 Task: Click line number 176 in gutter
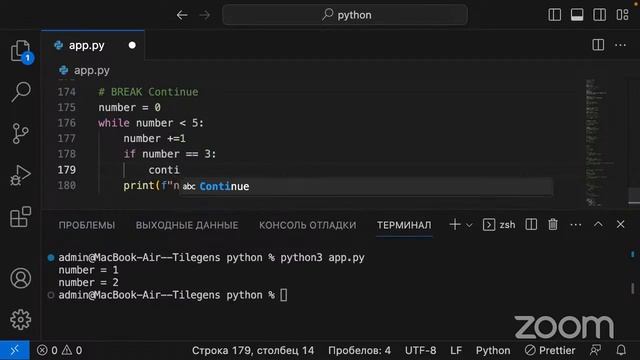(x=67, y=123)
